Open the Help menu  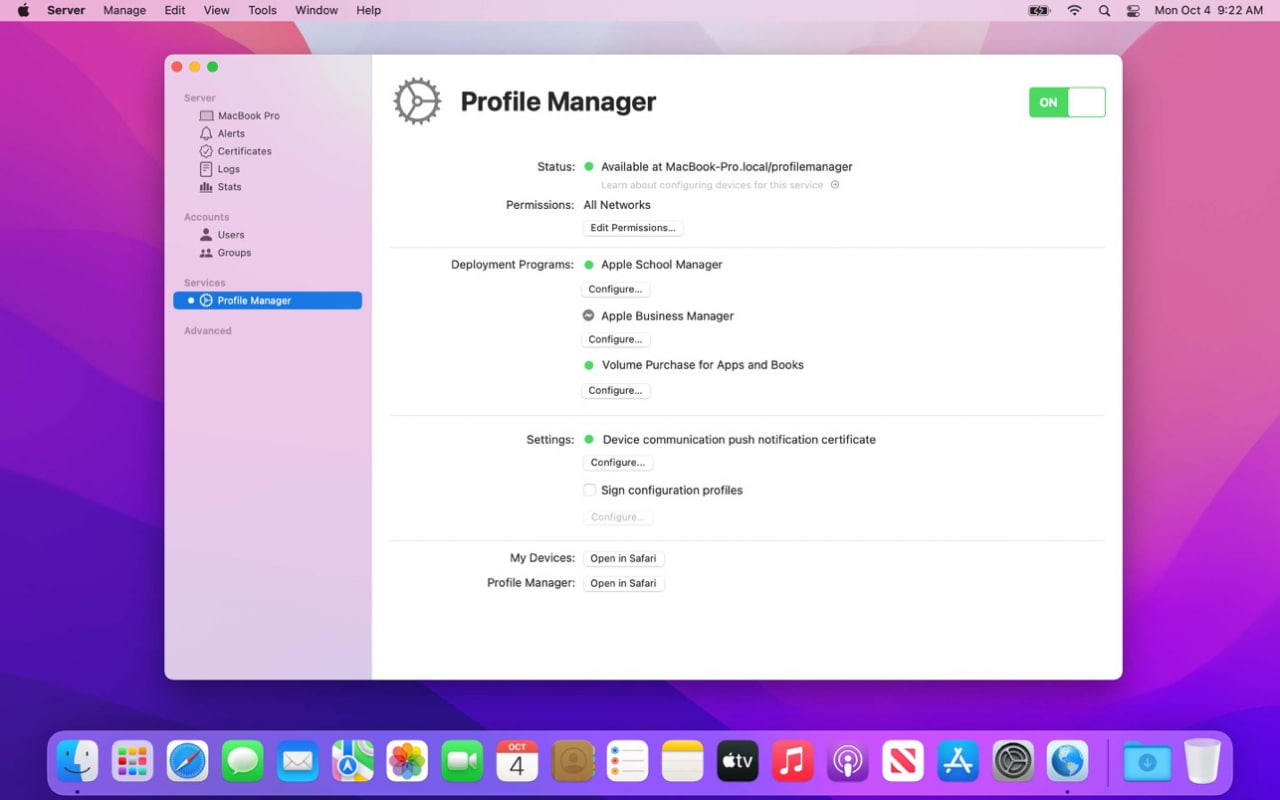click(x=368, y=10)
